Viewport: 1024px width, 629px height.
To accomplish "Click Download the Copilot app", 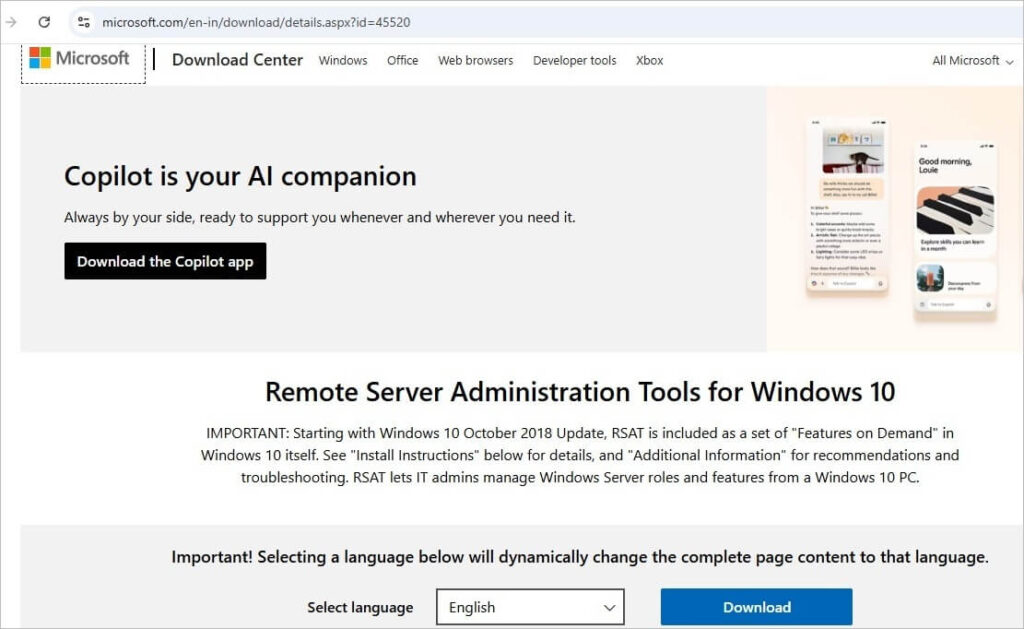I will pos(165,261).
